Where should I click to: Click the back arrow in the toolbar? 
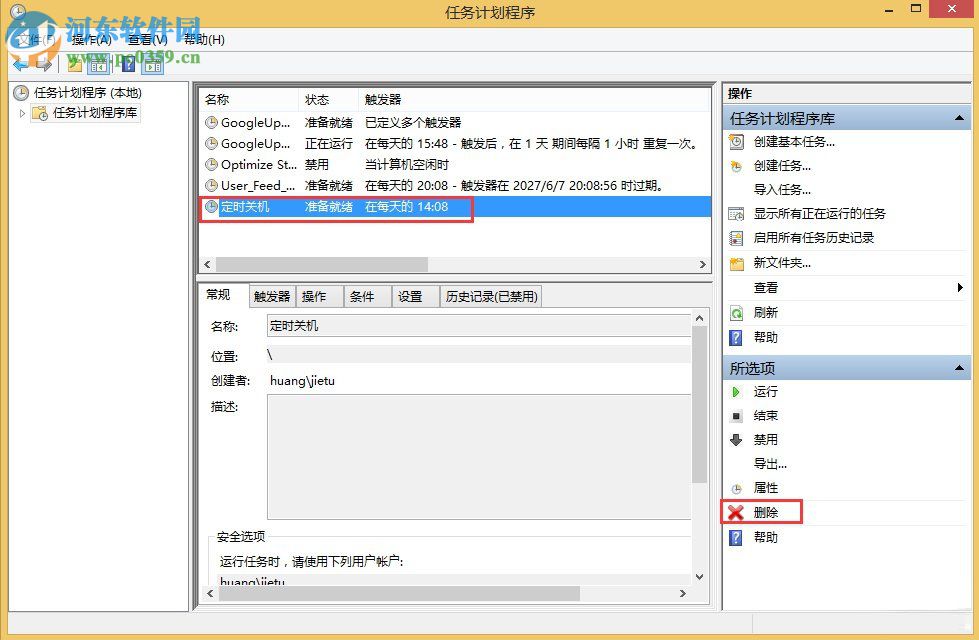[x=18, y=64]
